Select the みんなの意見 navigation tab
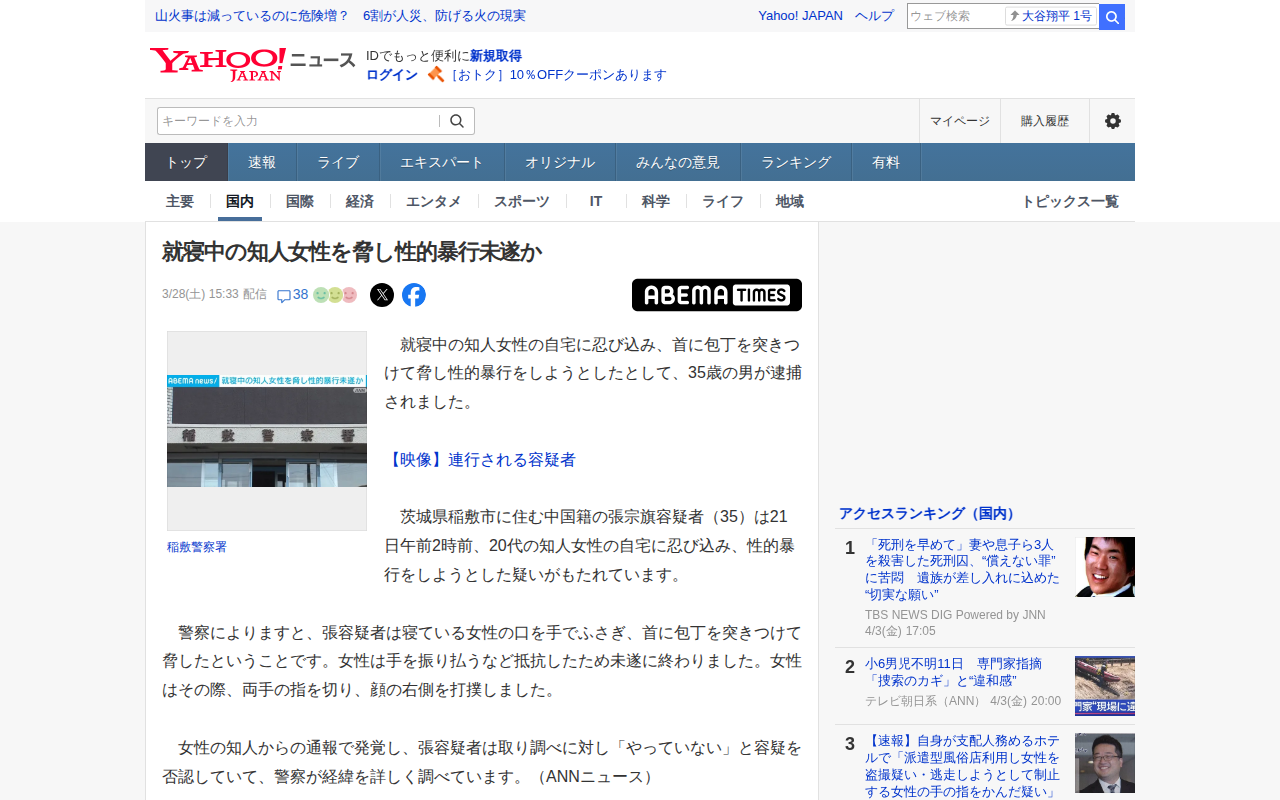The image size is (1280, 800). pyautogui.click(x=678, y=162)
